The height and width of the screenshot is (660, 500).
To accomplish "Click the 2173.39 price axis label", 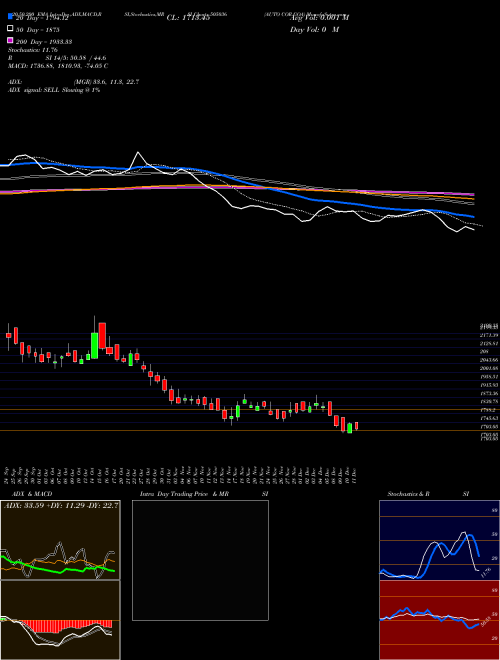I will (x=489, y=335).
